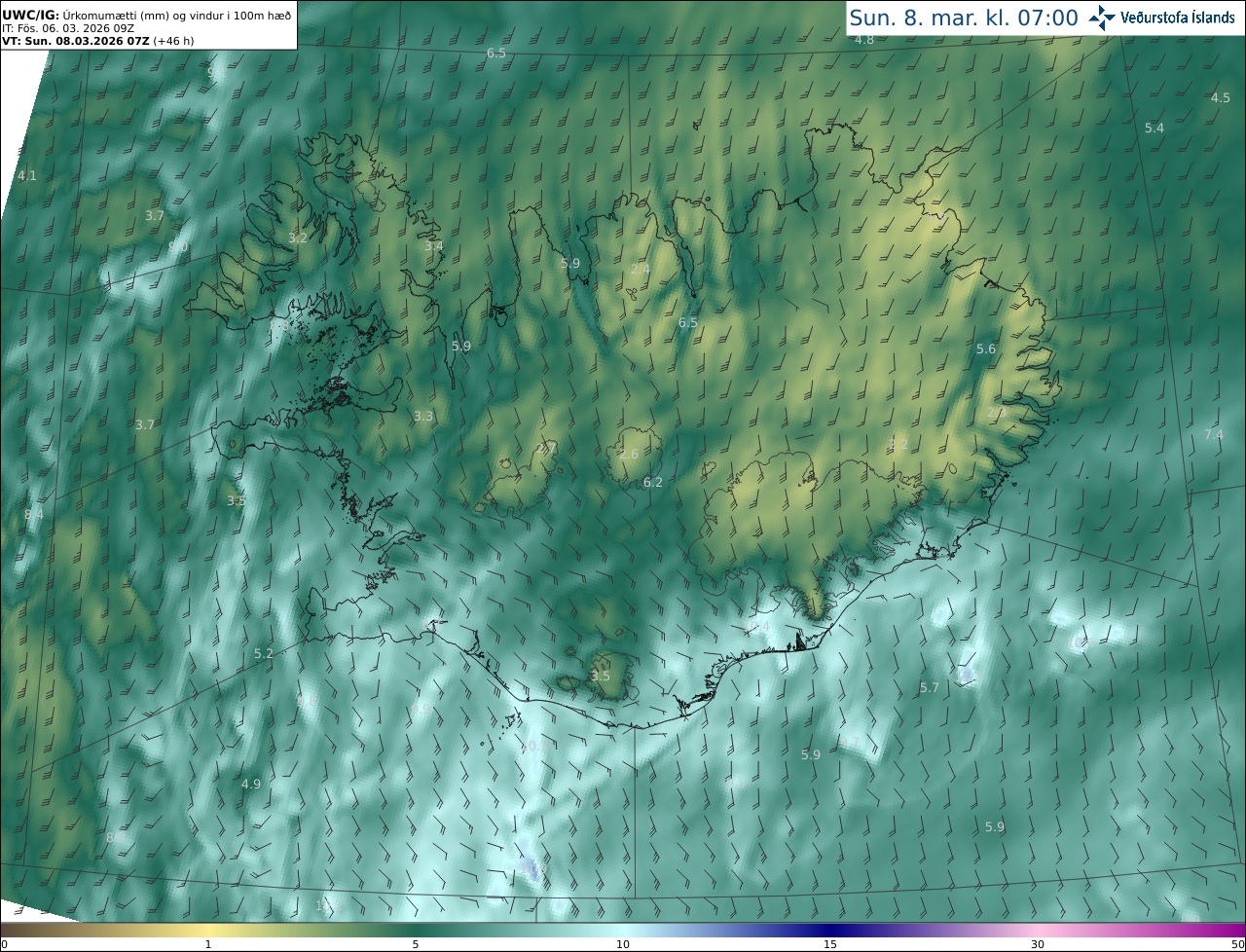Screen dimensions: 1246x952
Task: Click the 'Sun. 8. mar. kl. 07:00' timestamp
Action: (x=964, y=18)
